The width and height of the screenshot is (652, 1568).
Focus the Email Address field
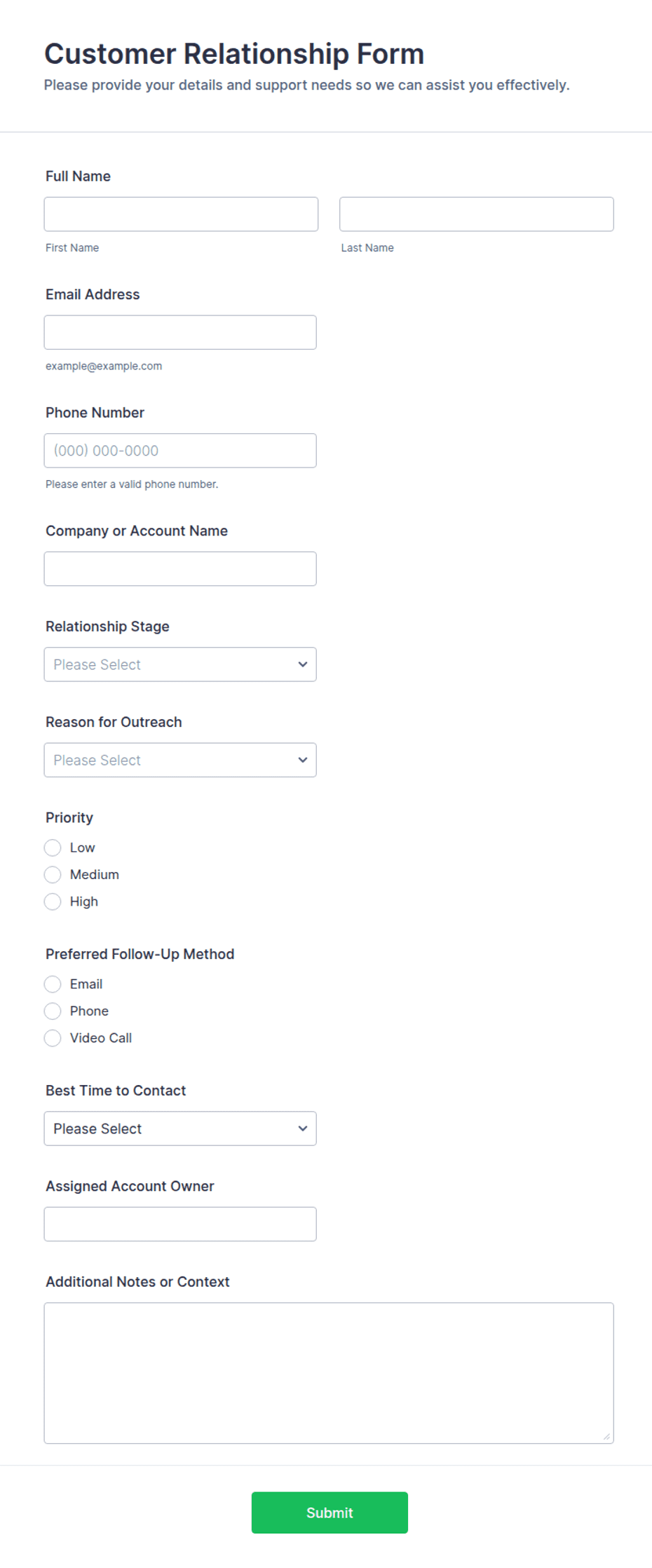[x=180, y=332]
